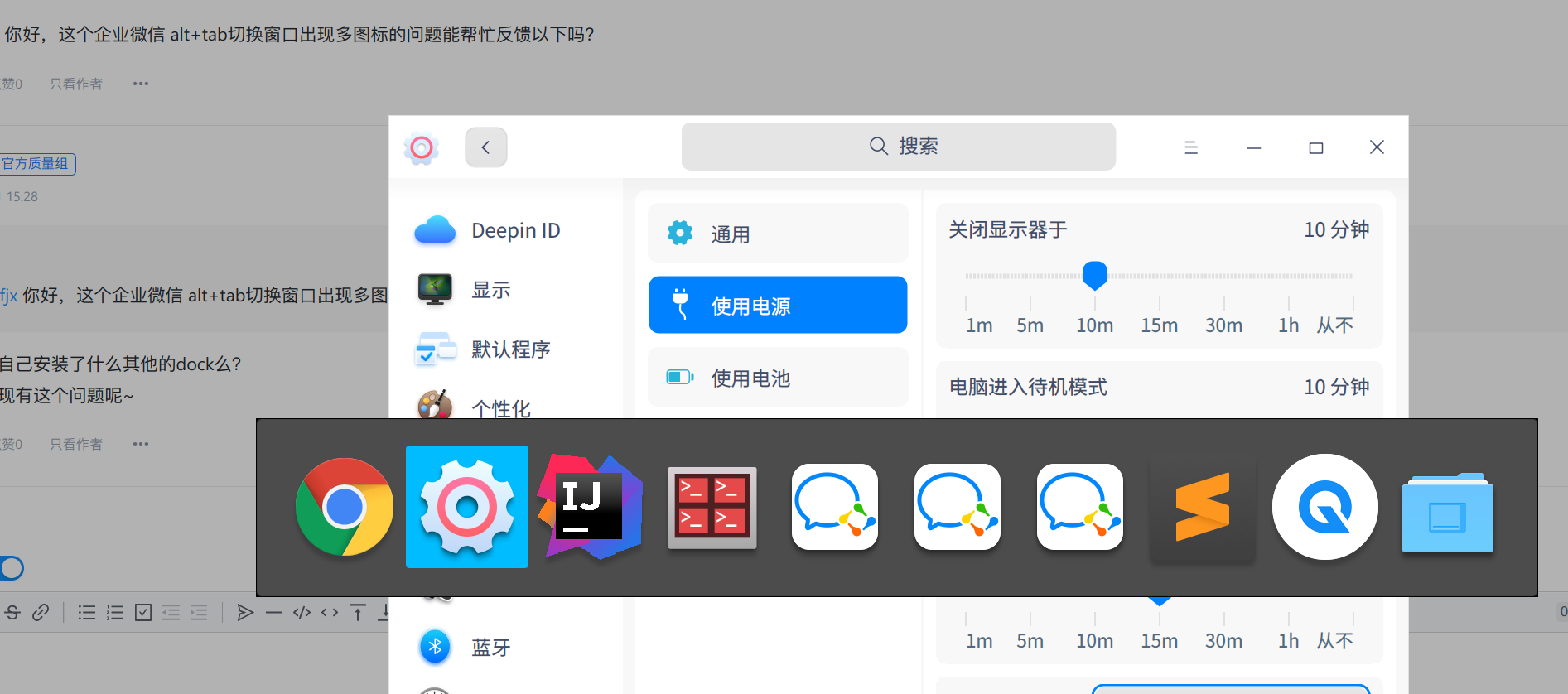Switch to Google Chrome in the window switcher

[x=345, y=507]
